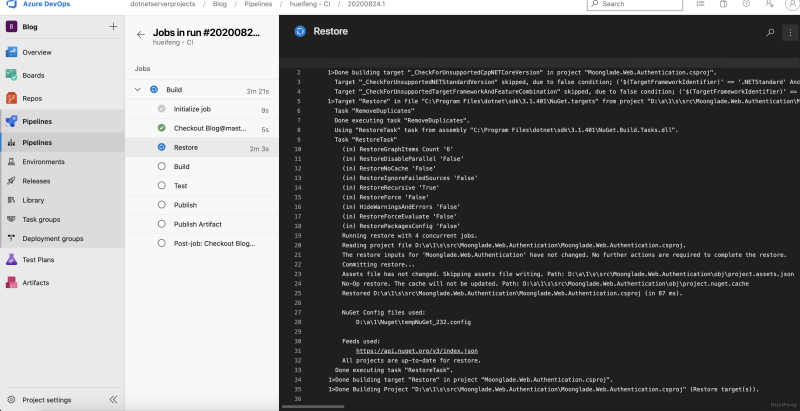Viewport: 800px width, 411px height.
Task: Select the Test step
Action: pos(202,186)
